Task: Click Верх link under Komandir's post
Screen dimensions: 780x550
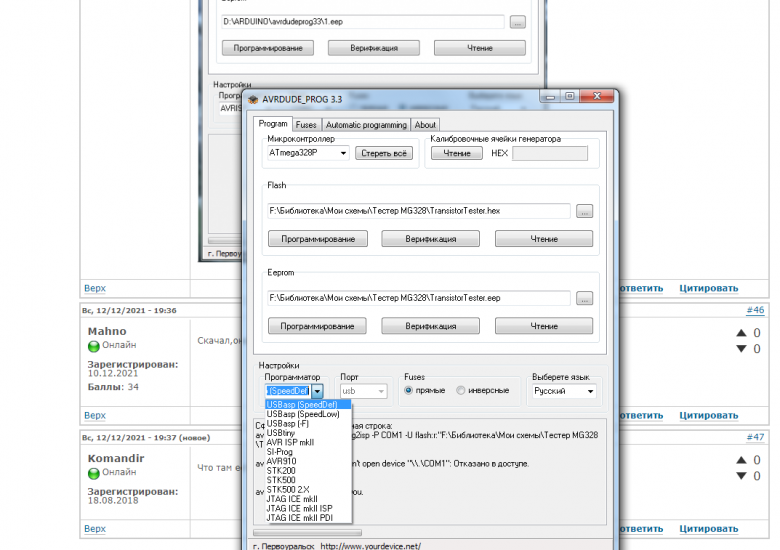Action: click(x=95, y=529)
